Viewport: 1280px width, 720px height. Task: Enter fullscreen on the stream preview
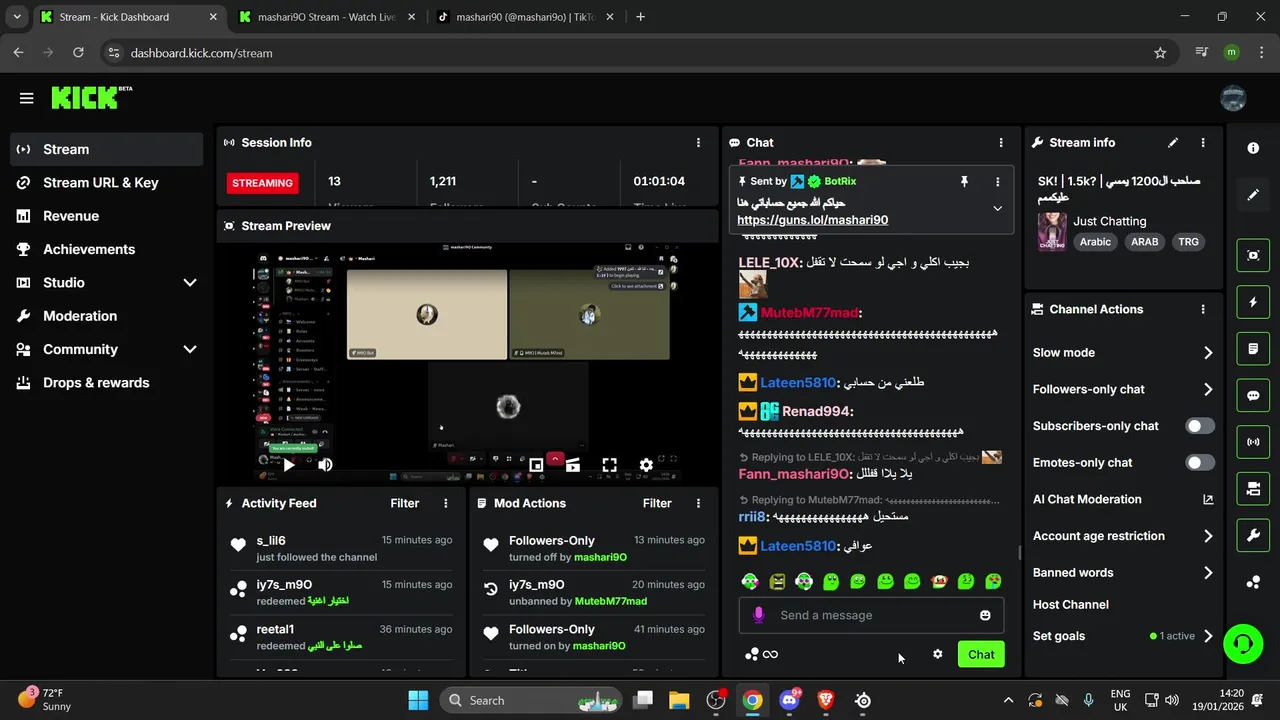(x=609, y=464)
